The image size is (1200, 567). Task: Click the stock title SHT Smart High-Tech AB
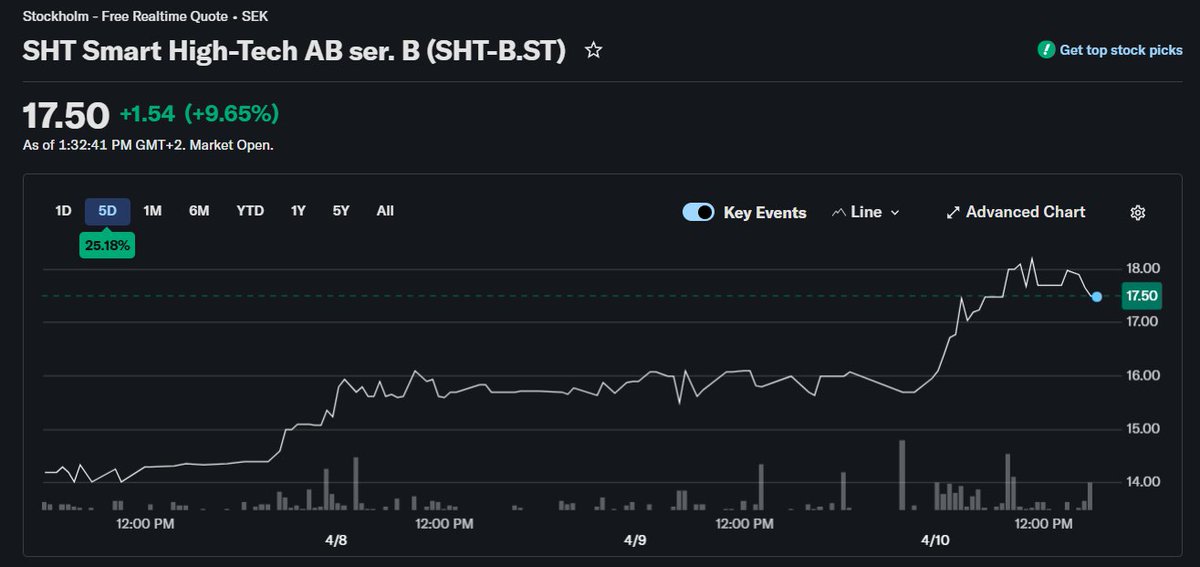point(294,51)
